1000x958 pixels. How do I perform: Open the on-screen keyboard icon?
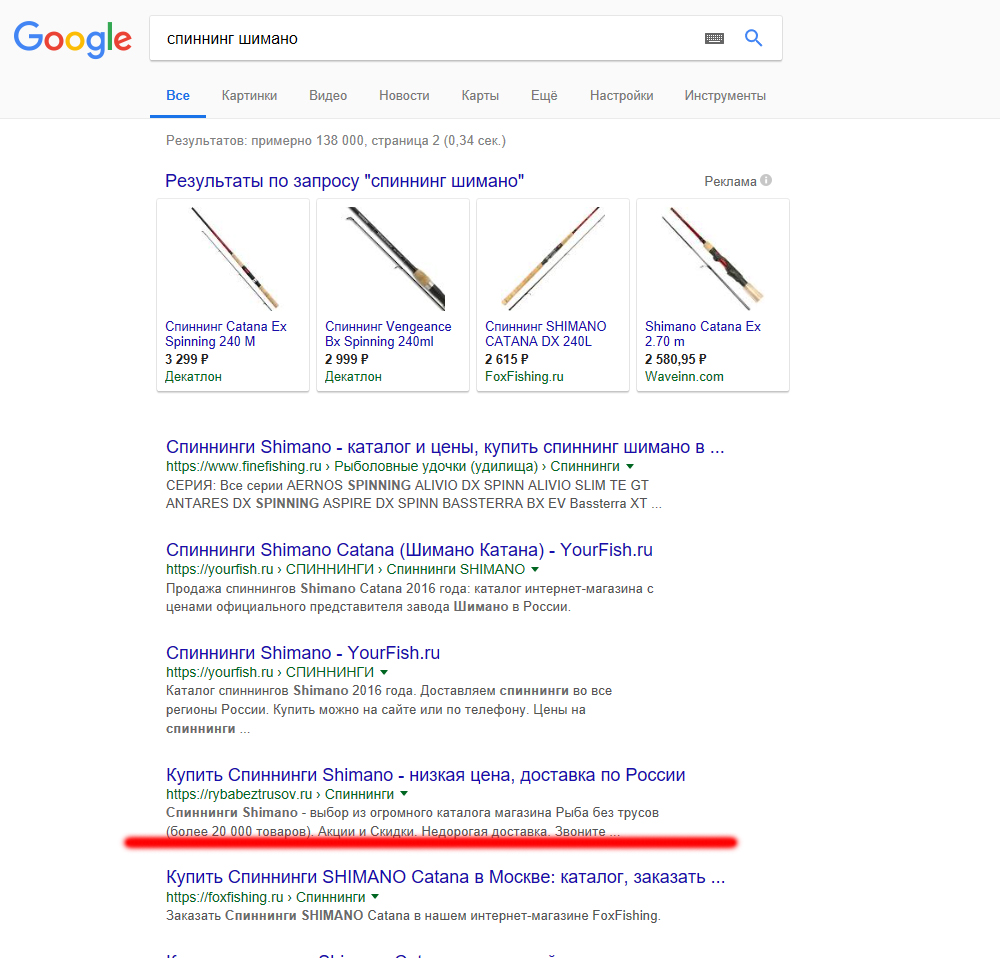click(714, 38)
